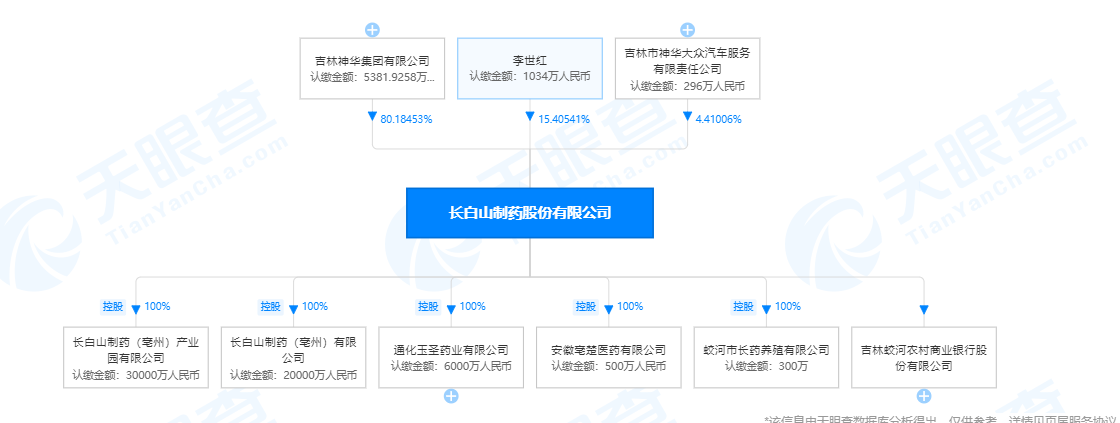Select the 李世红 shareholder card
1120x423 pixels.
pos(530,68)
